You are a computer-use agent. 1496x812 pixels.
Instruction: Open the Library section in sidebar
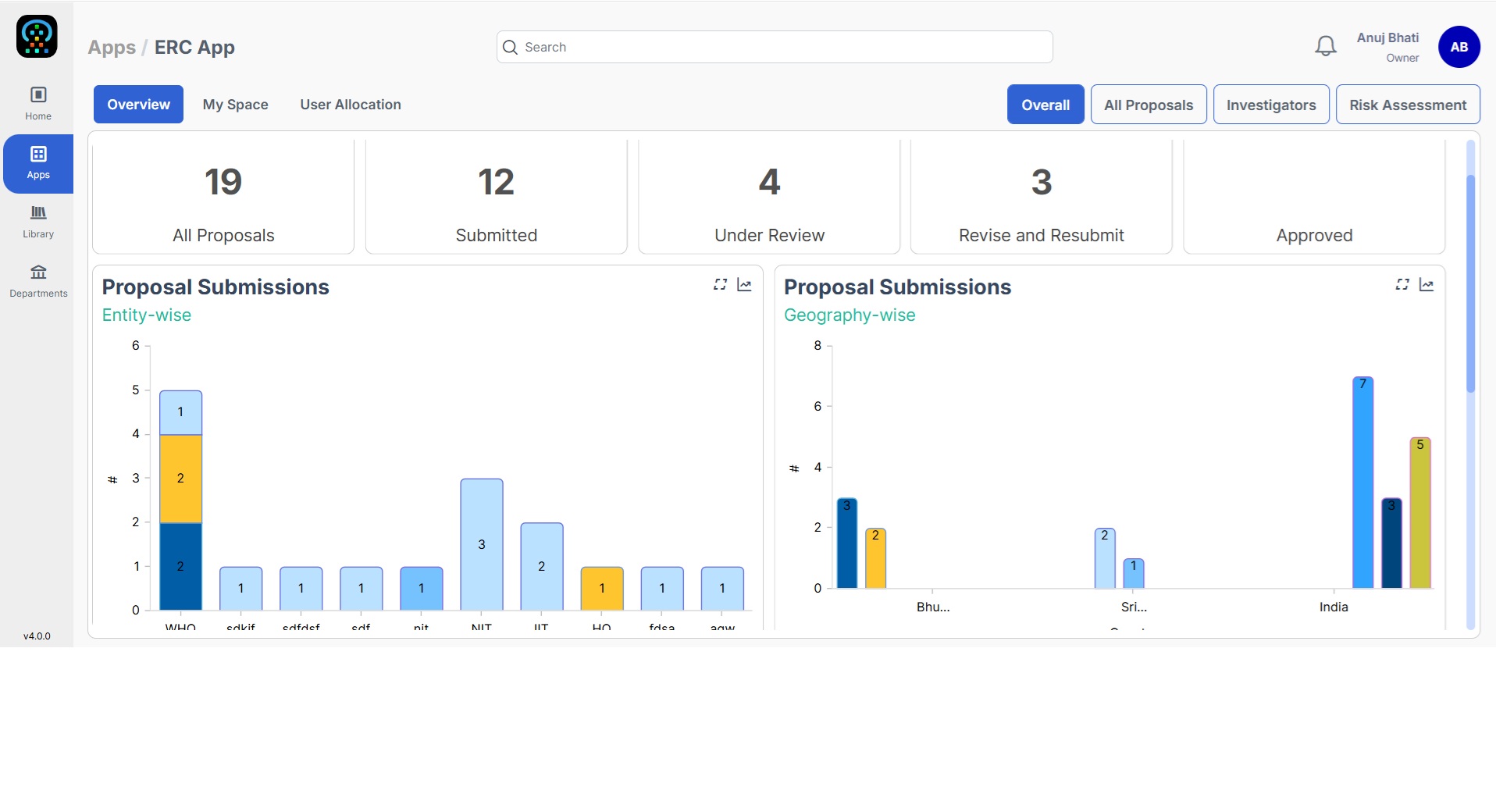(x=38, y=222)
